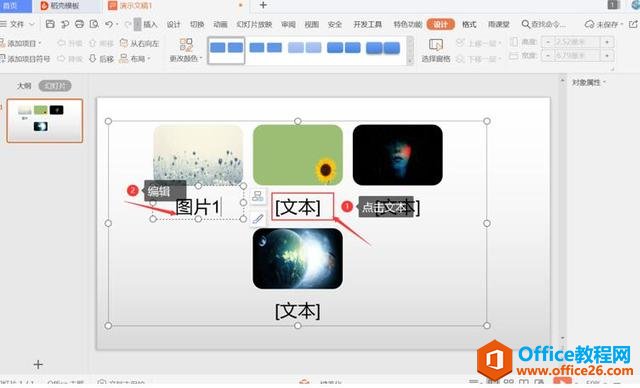Viewport: 640px width, 388px height.
Task: Open the 插入 ribbon tab
Action: click(x=150, y=24)
